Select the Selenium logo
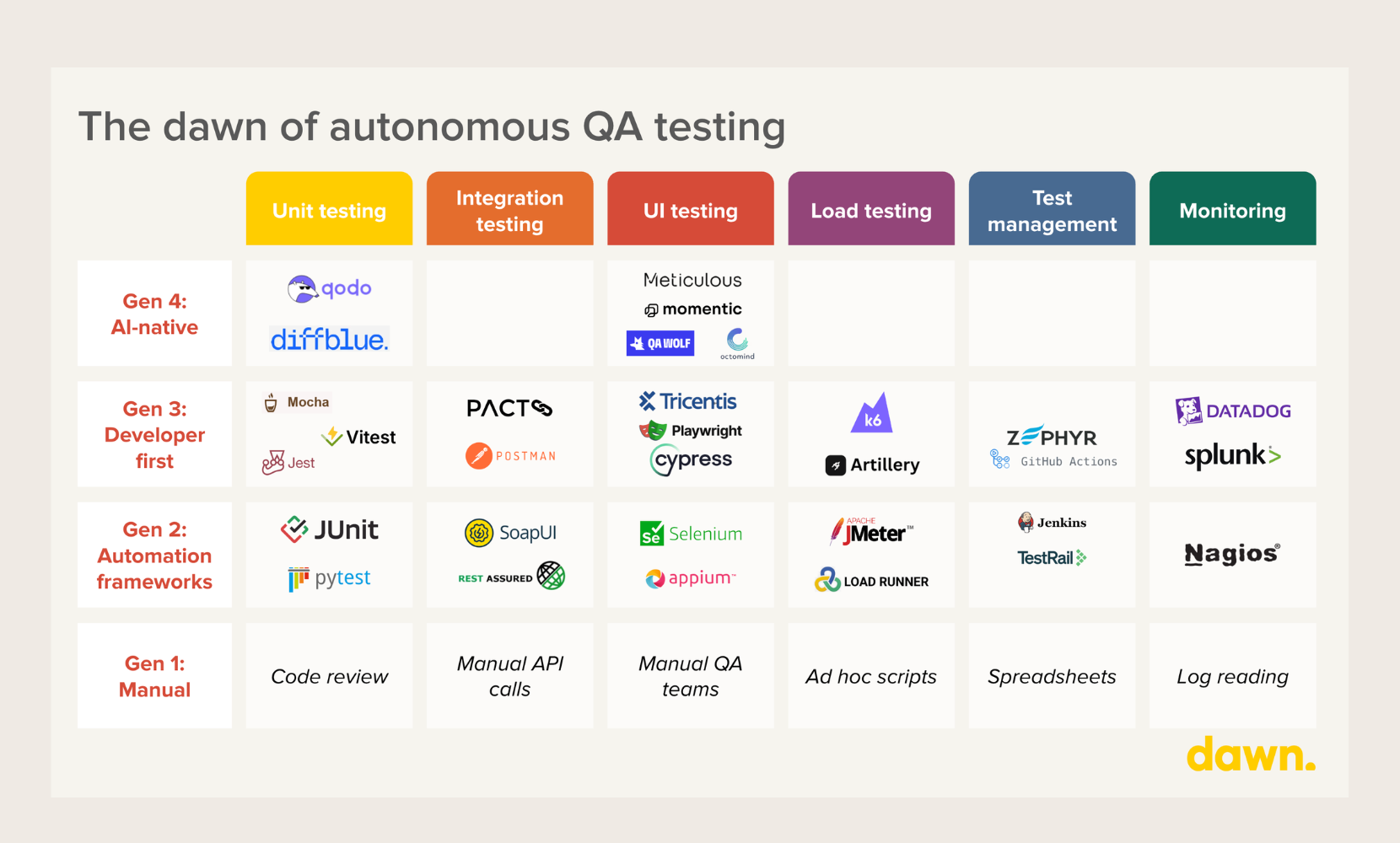 pyautogui.click(x=691, y=534)
